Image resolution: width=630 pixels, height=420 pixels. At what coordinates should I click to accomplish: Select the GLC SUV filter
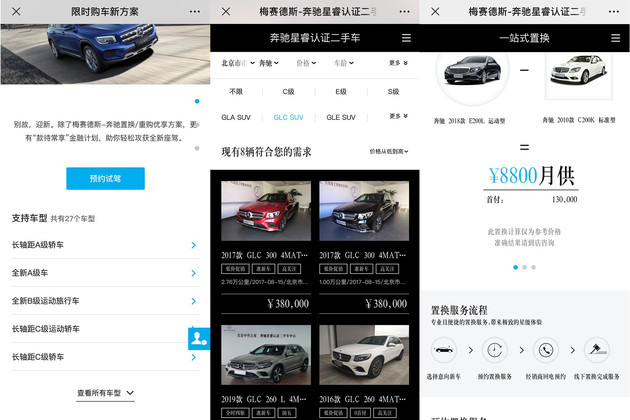pyautogui.click(x=288, y=117)
